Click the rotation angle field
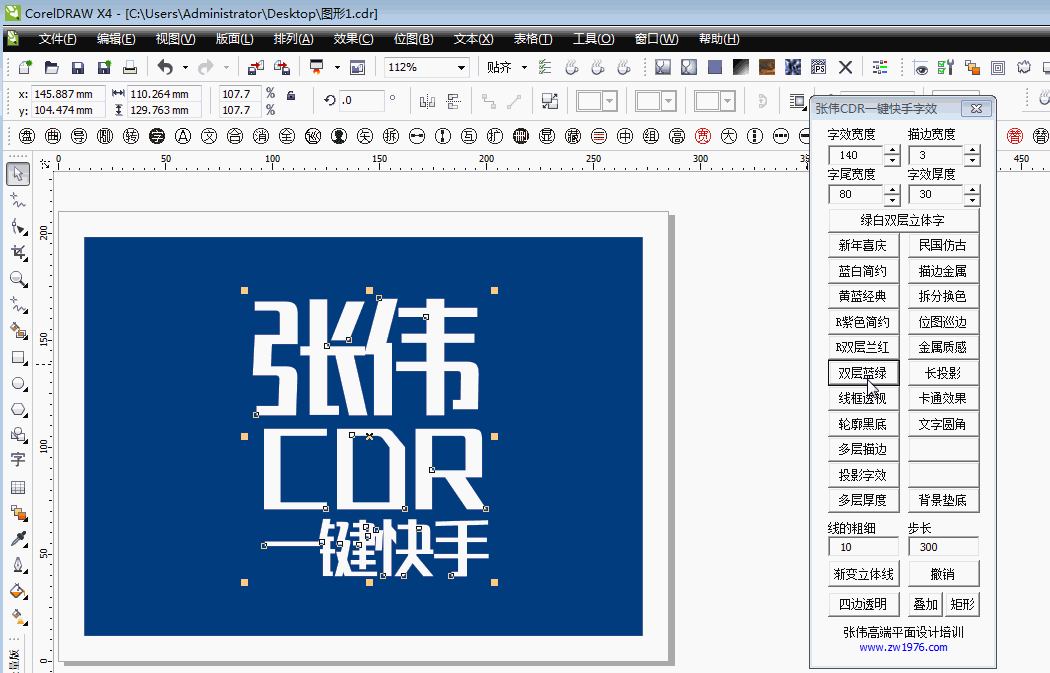 pyautogui.click(x=362, y=100)
